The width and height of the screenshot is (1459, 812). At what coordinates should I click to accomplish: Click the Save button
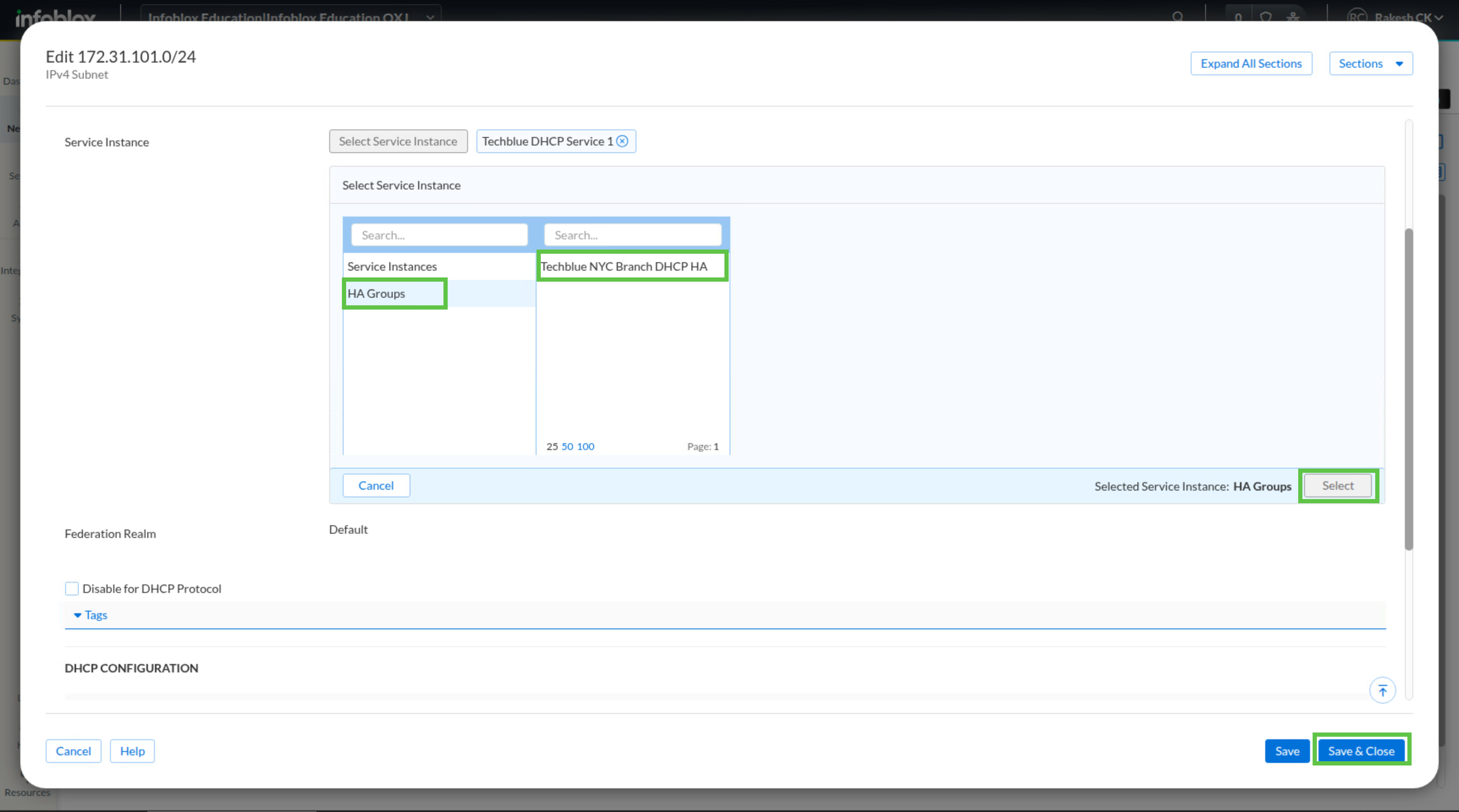point(1287,751)
